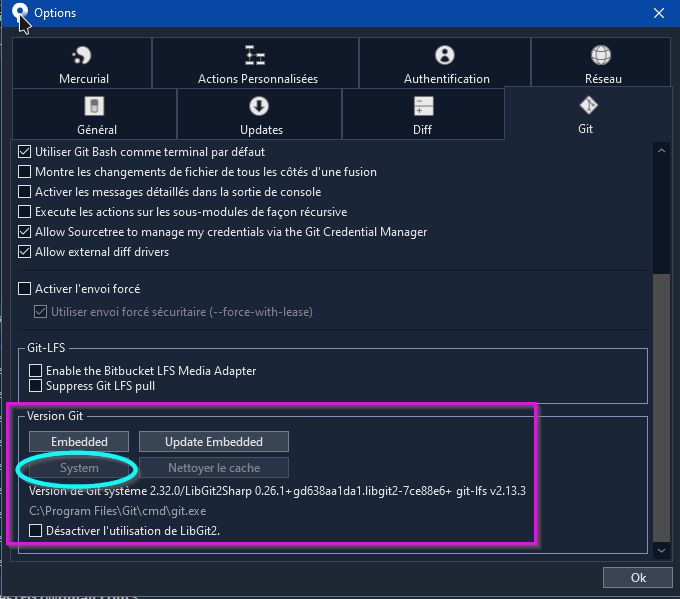Open the Authentification tab
This screenshot has height=599, width=680.
tap(445, 63)
